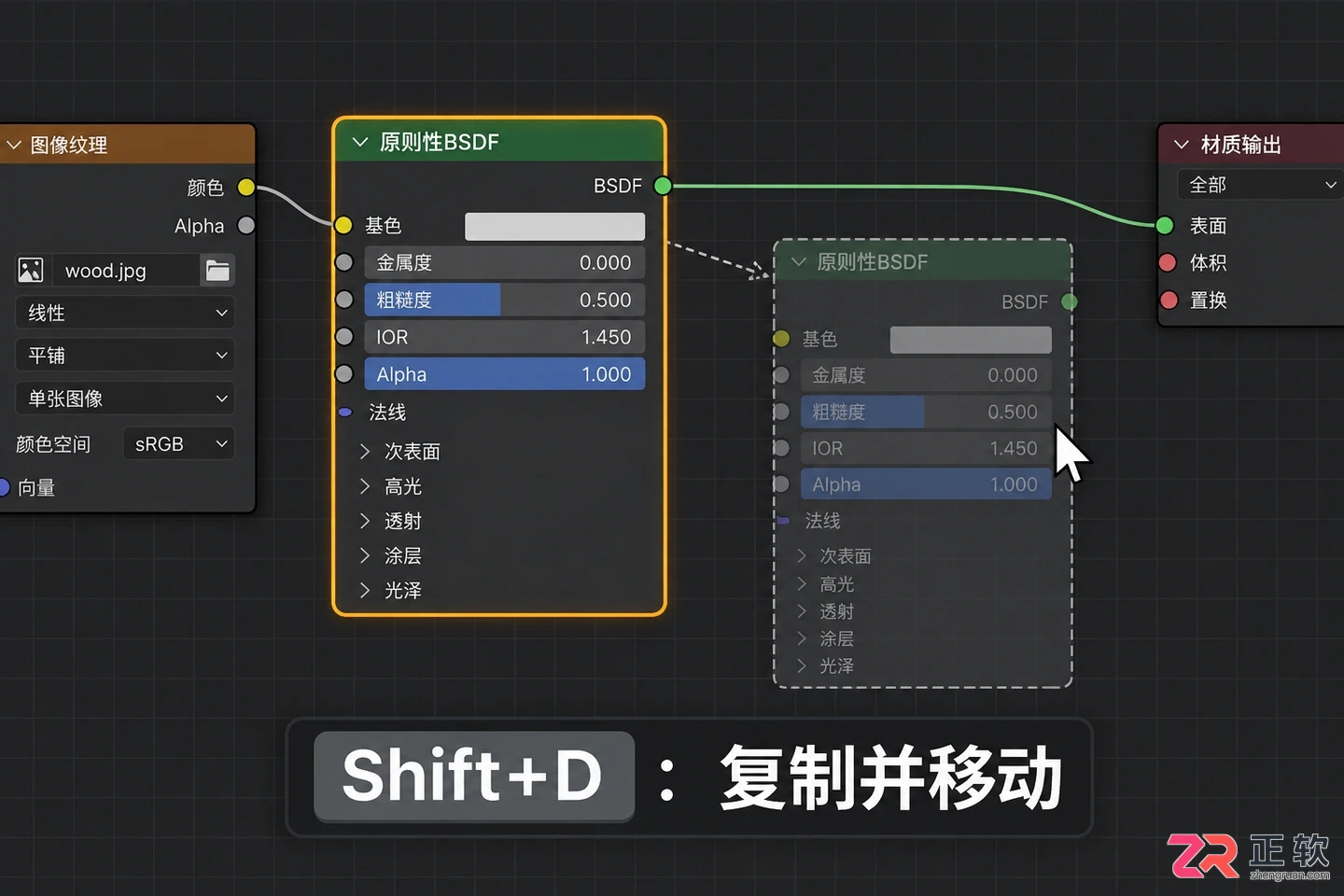Expand 高光 panel in duplicated node
This screenshot has width=1344, height=896.
801,583
